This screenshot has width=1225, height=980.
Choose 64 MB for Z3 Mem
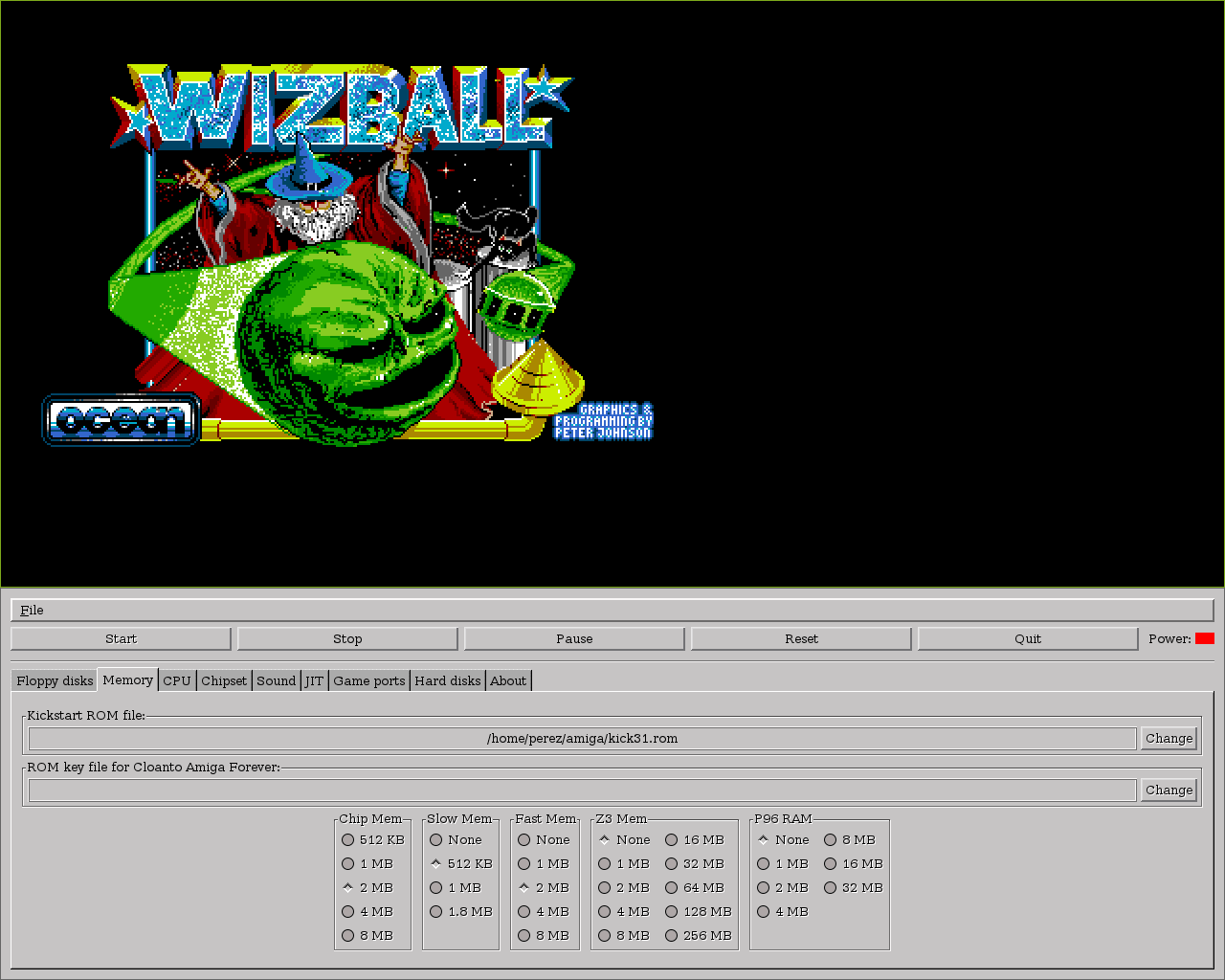click(x=695, y=888)
